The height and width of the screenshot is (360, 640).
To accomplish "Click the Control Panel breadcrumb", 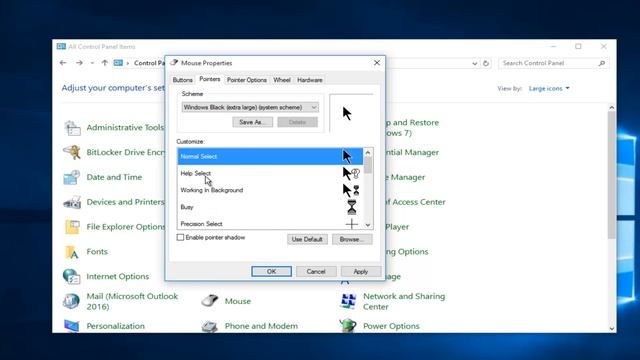I will (x=149, y=63).
